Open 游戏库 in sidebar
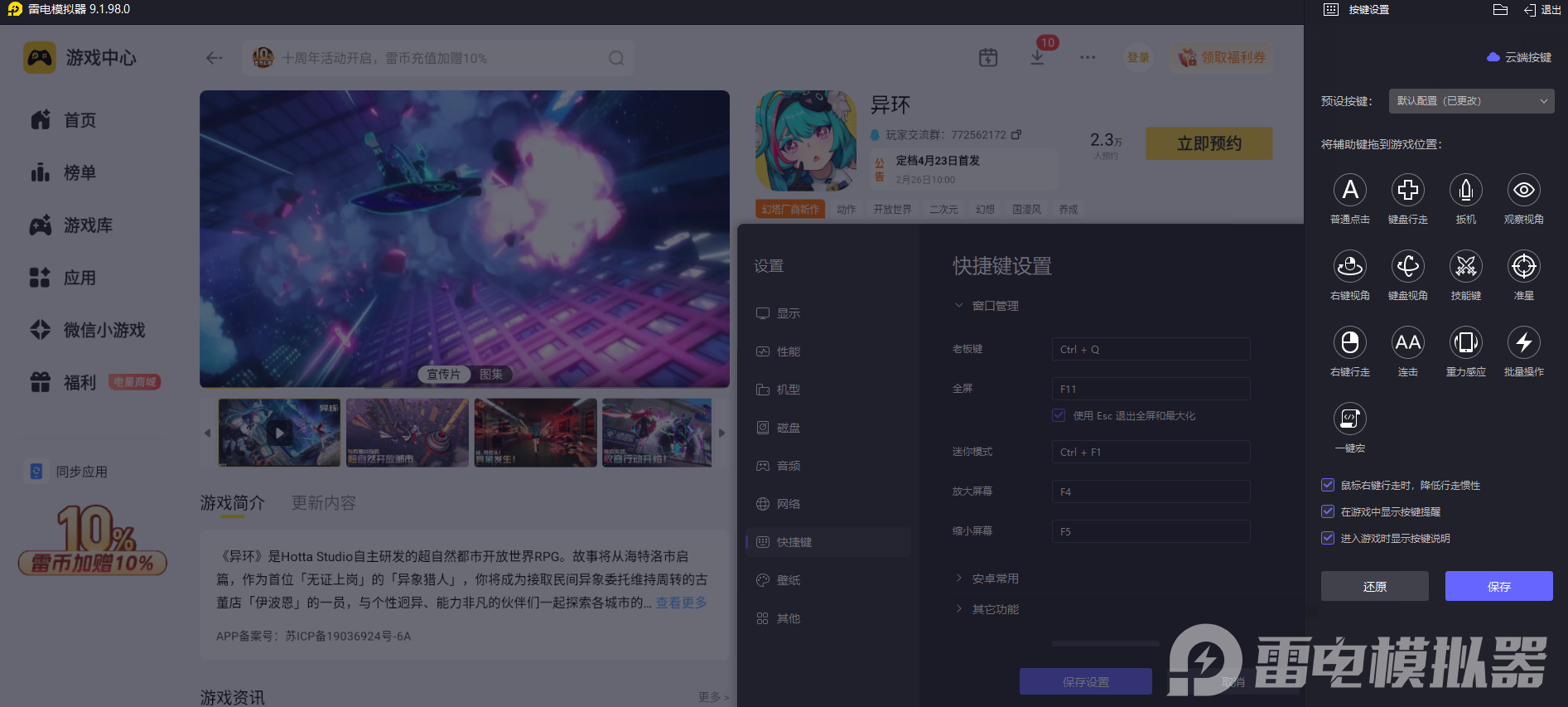 pyautogui.click(x=70, y=225)
